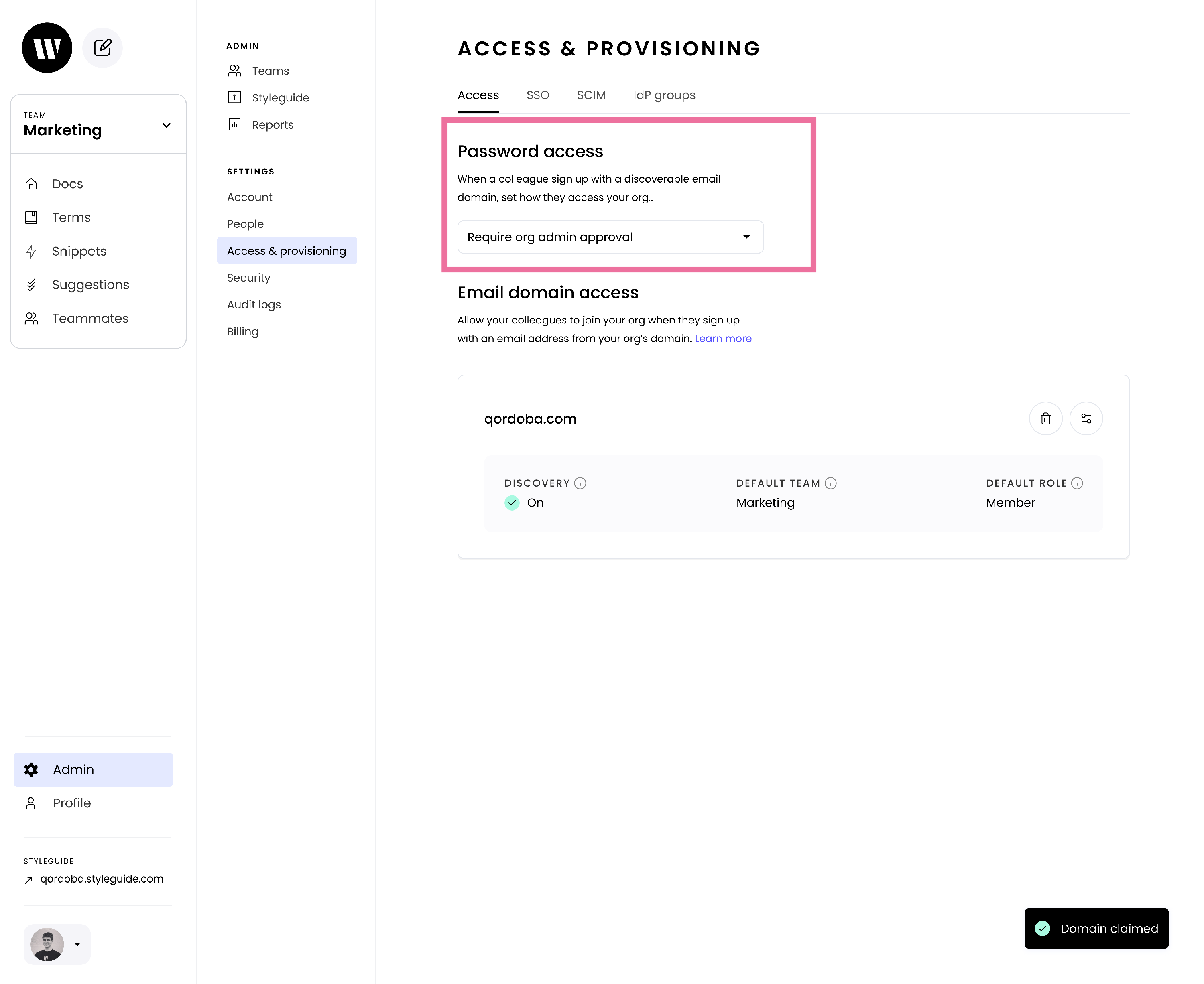
Task: Open the Require org admin approval dropdown
Action: click(x=610, y=237)
